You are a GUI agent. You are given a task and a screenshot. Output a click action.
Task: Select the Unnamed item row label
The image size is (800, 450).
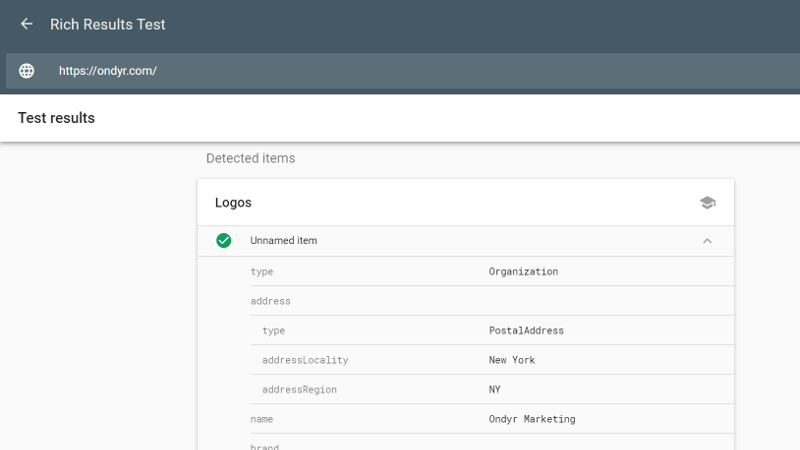(x=284, y=240)
